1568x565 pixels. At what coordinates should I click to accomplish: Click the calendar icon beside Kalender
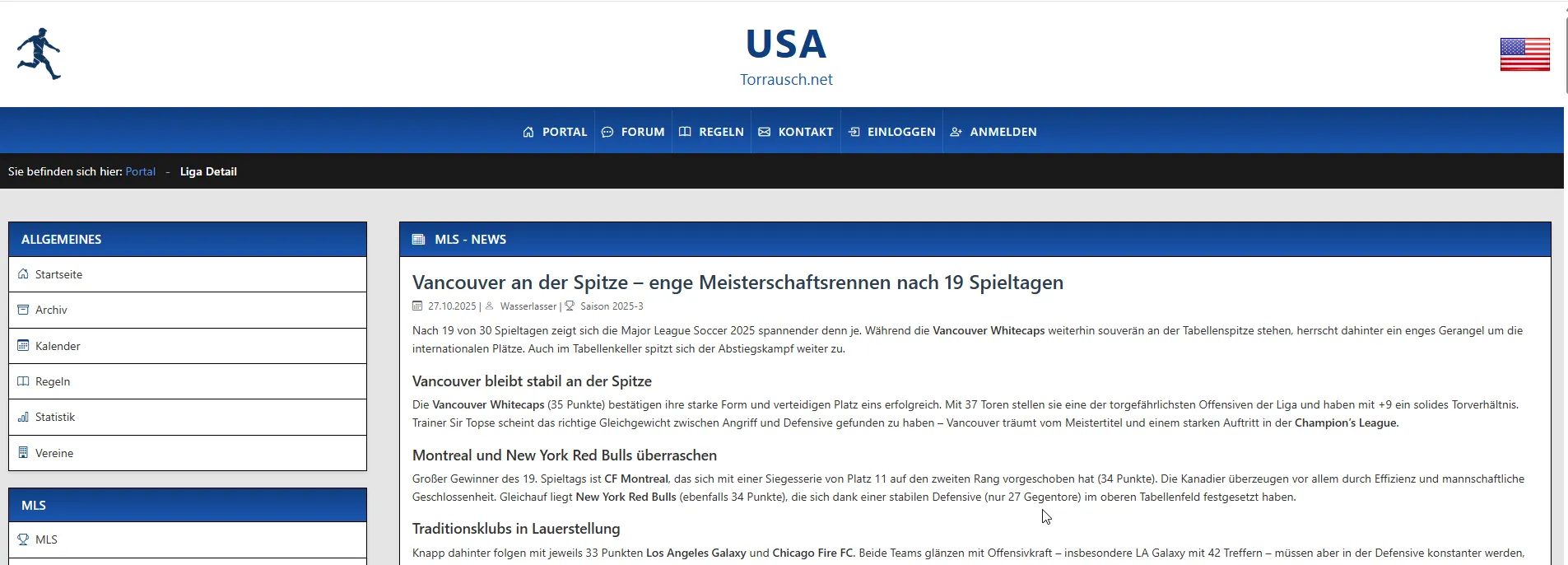(23, 346)
